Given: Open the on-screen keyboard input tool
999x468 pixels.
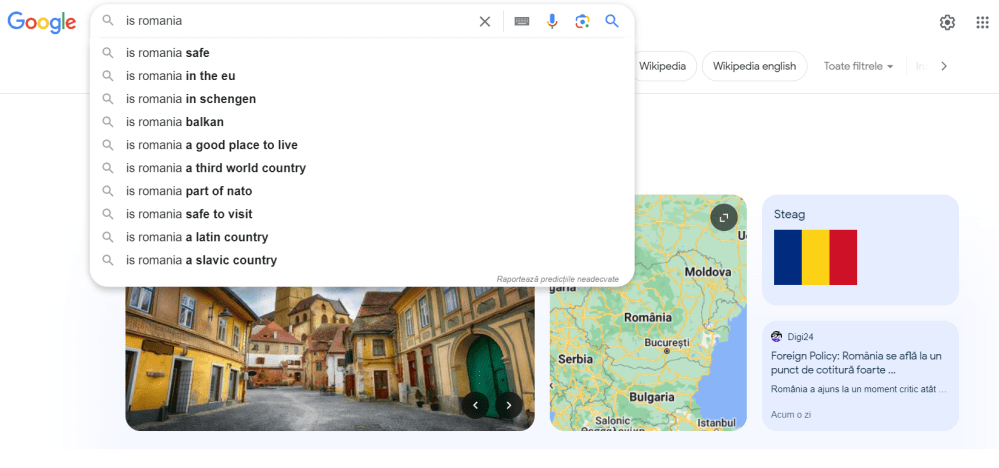Looking at the screenshot, I should [x=522, y=21].
